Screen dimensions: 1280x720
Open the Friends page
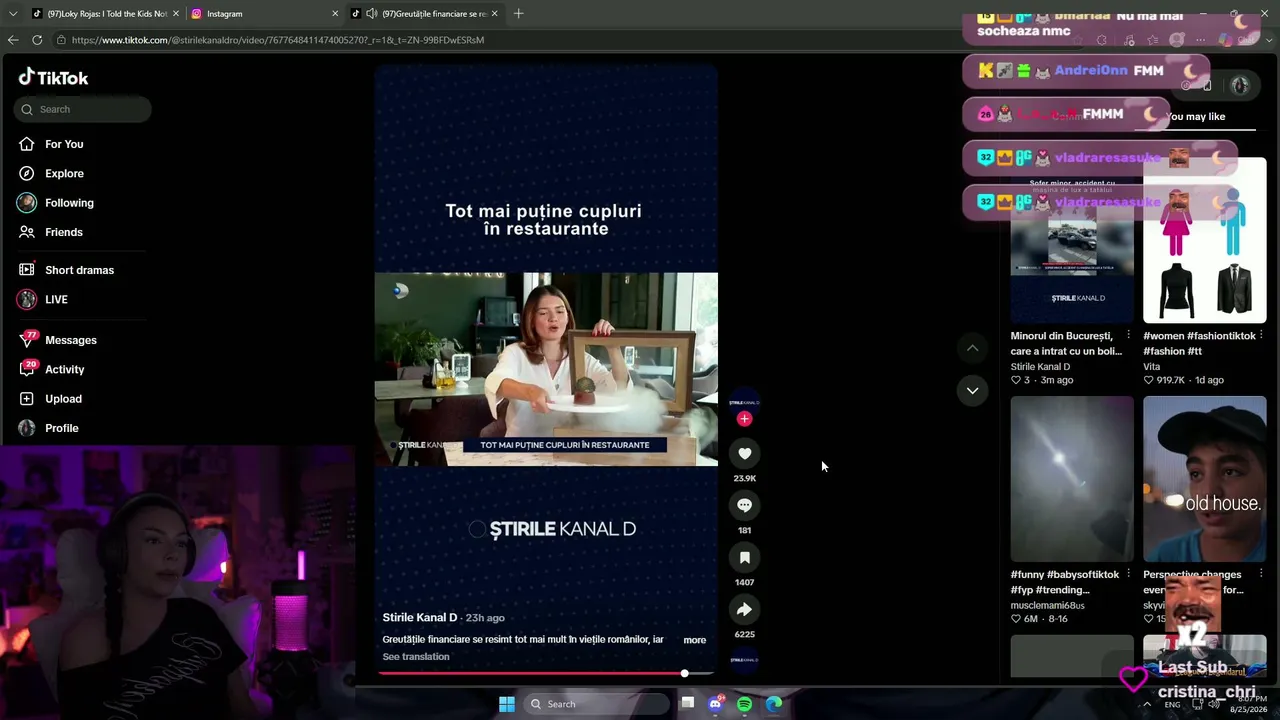[x=64, y=232]
